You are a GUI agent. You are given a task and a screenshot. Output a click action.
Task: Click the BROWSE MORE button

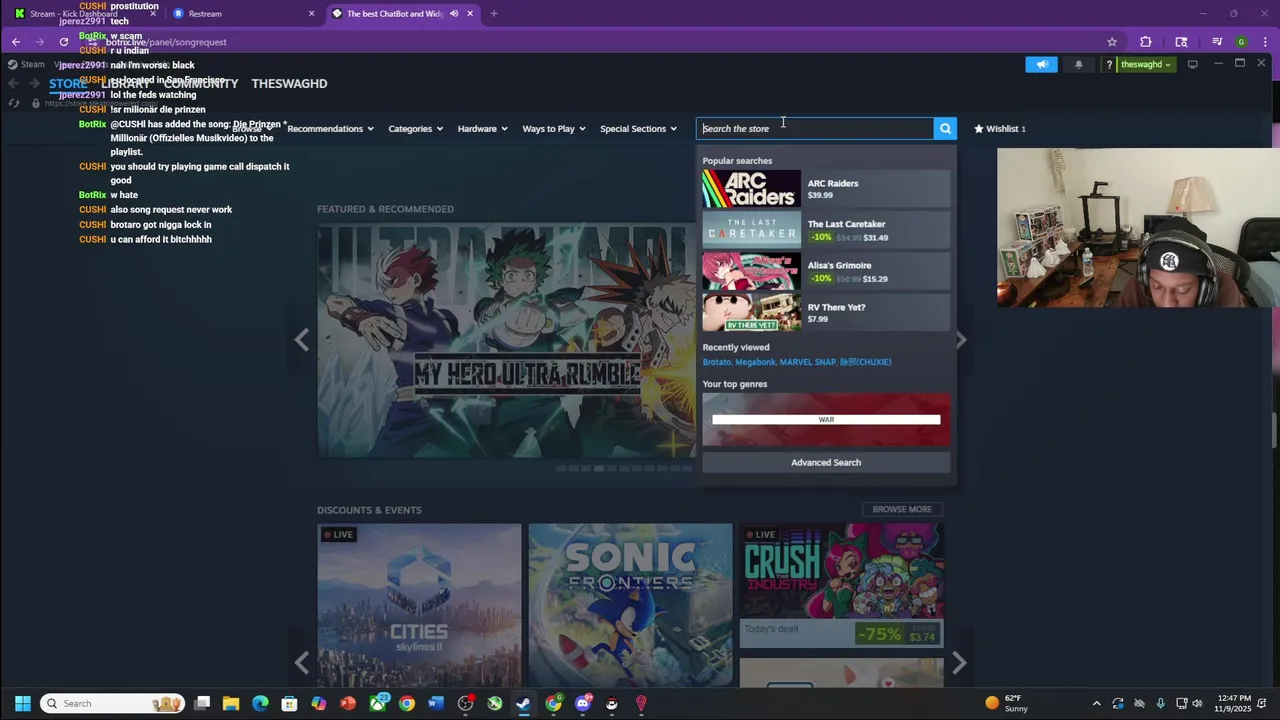[x=902, y=509]
